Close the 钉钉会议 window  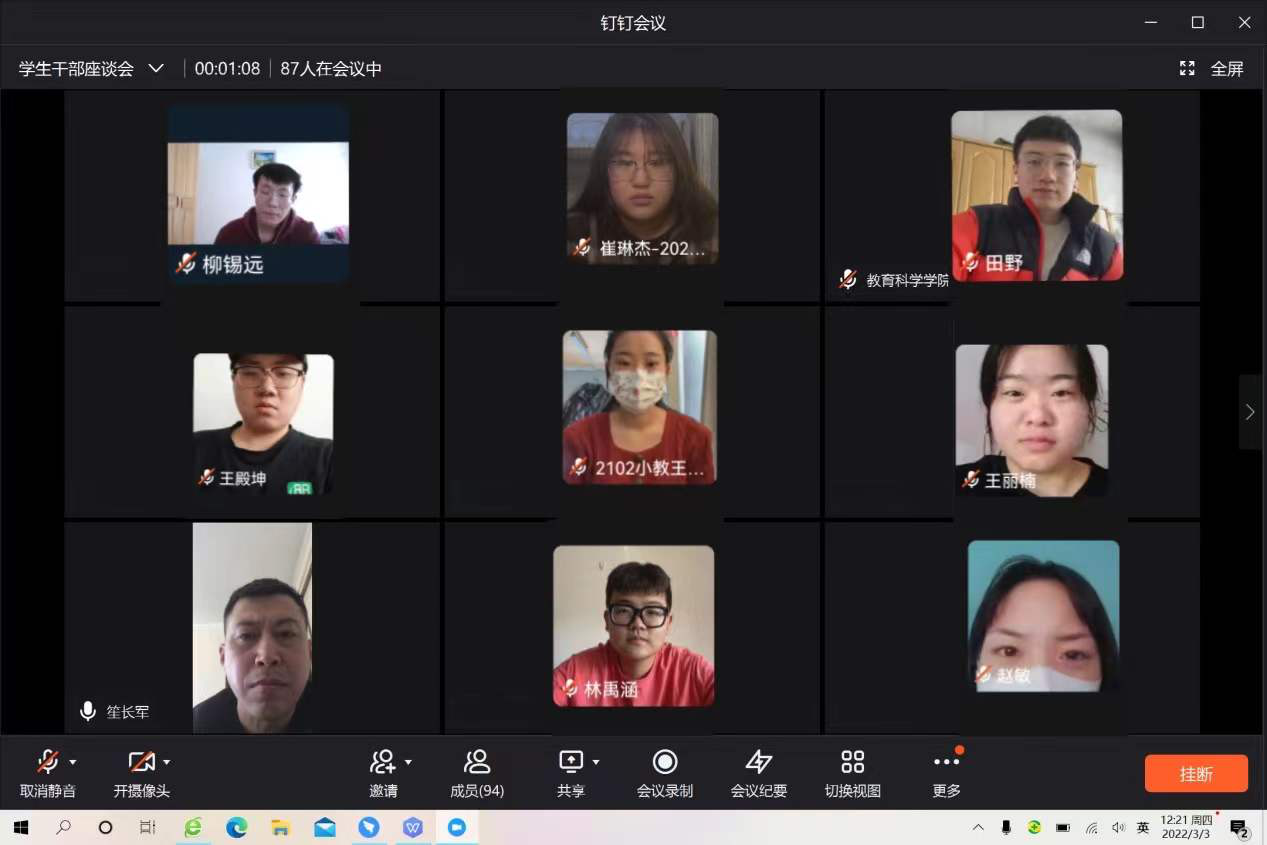(x=1245, y=22)
